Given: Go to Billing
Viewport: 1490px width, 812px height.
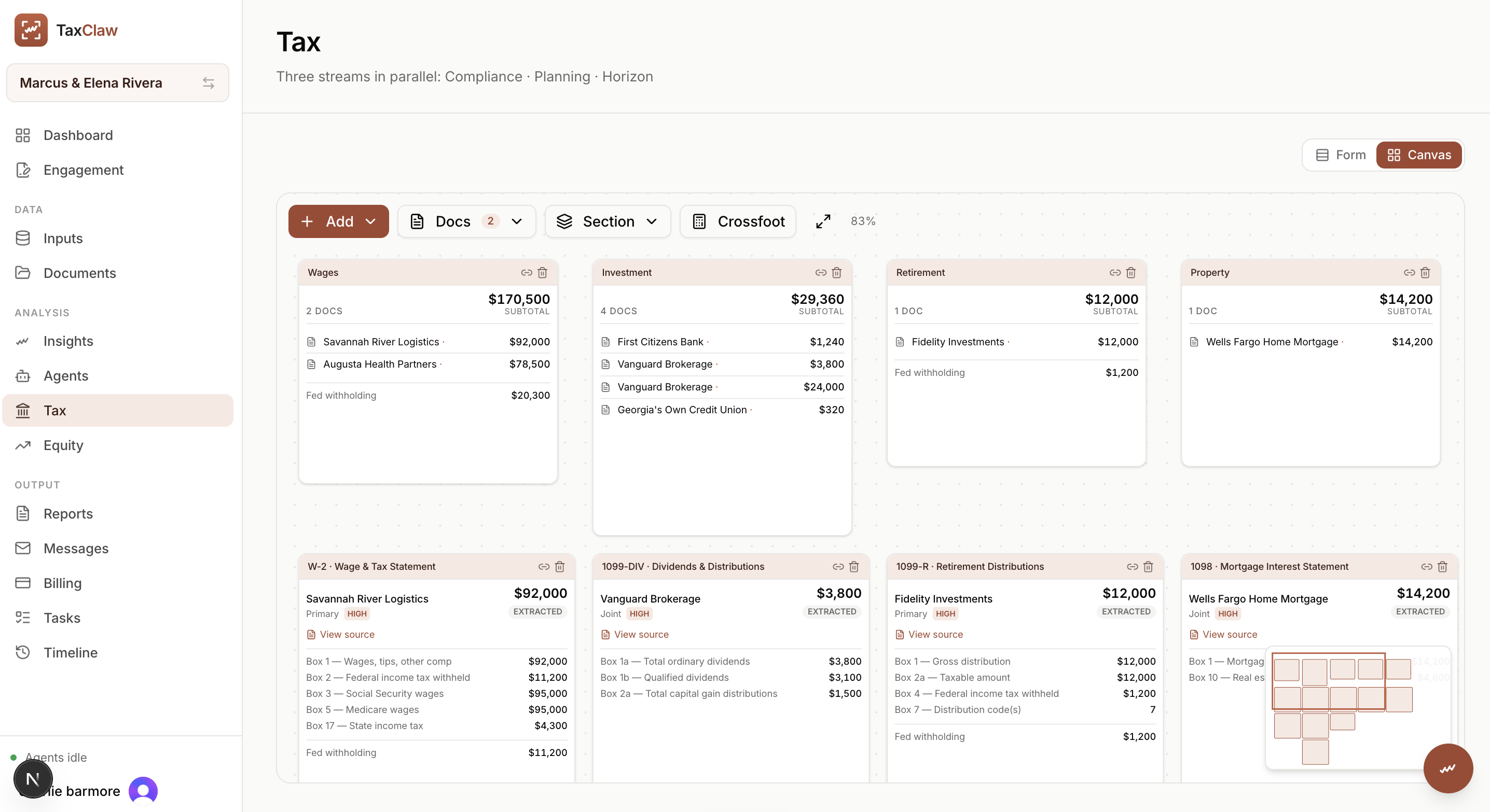Looking at the screenshot, I should (118, 583).
